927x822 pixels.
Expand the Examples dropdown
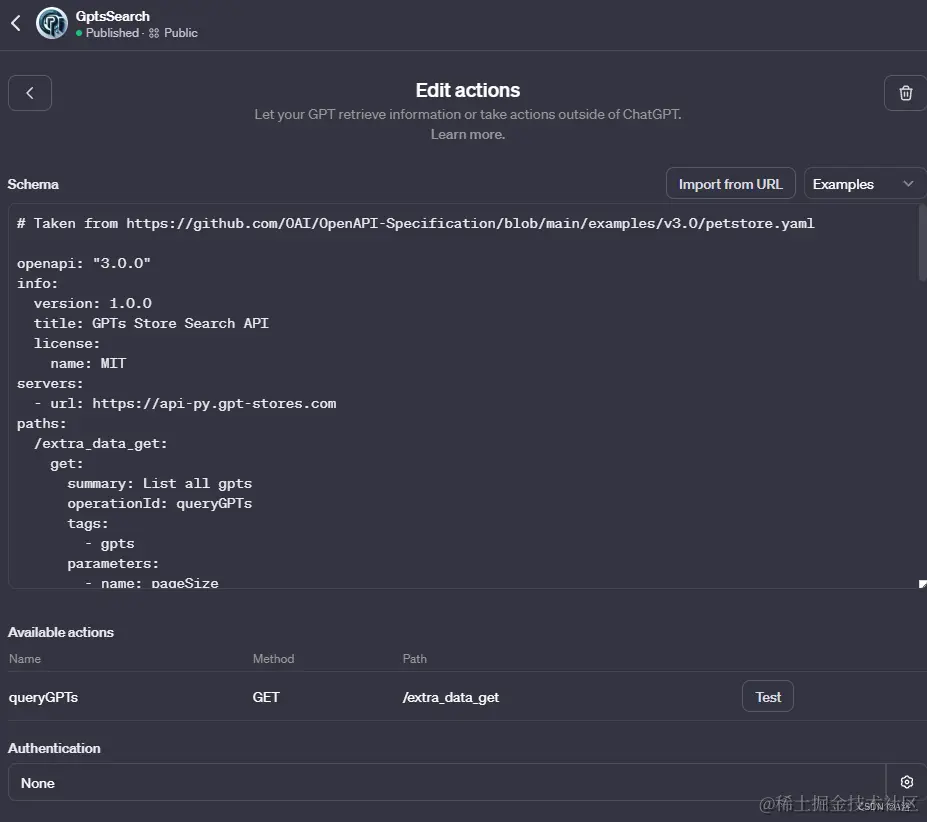pyautogui.click(x=865, y=184)
